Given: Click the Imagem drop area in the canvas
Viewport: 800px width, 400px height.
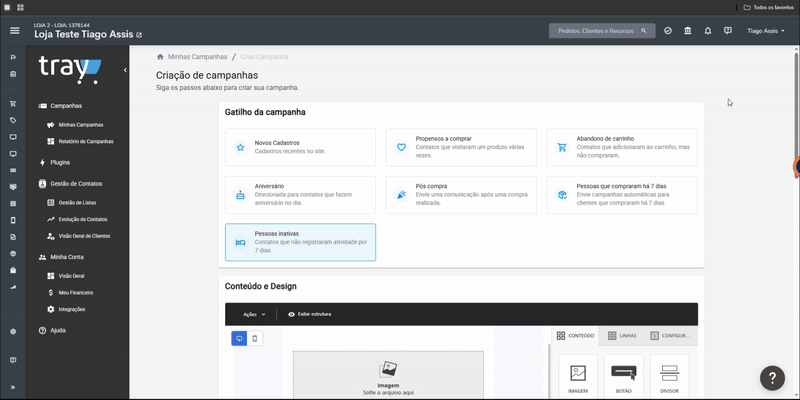Looking at the screenshot, I should pyautogui.click(x=388, y=375).
